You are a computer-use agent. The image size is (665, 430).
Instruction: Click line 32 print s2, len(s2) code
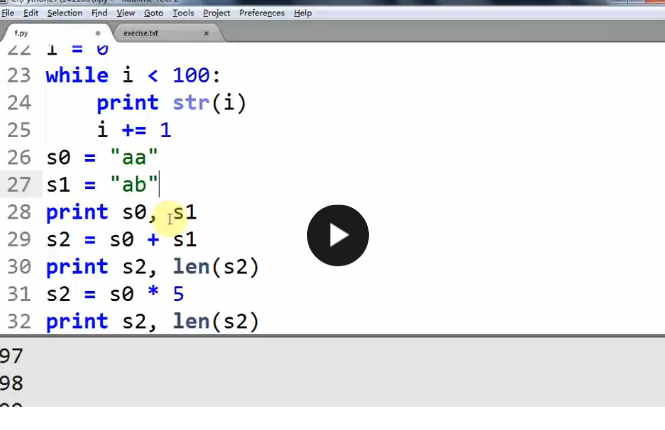[152, 321]
